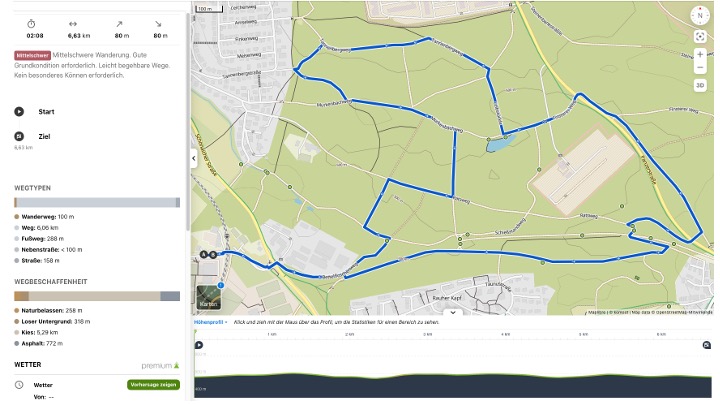The width and height of the screenshot is (720, 405).
Task: Click the Wegbeschaffenheit surface bar
Action: pos(96,296)
